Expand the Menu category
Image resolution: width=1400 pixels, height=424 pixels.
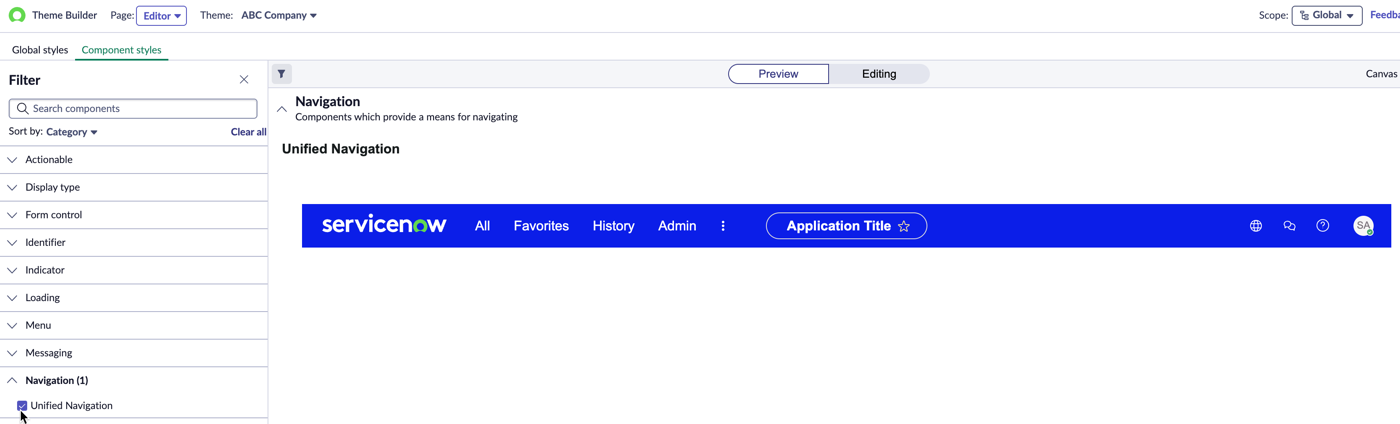[x=134, y=325]
